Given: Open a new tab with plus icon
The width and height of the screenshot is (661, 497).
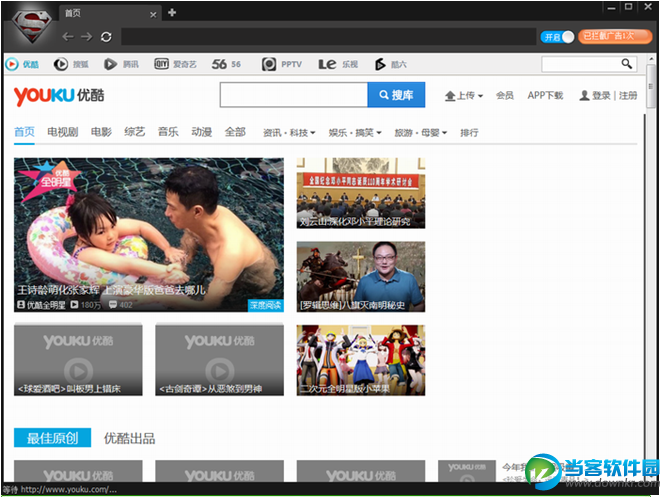Looking at the screenshot, I should (x=172, y=12).
